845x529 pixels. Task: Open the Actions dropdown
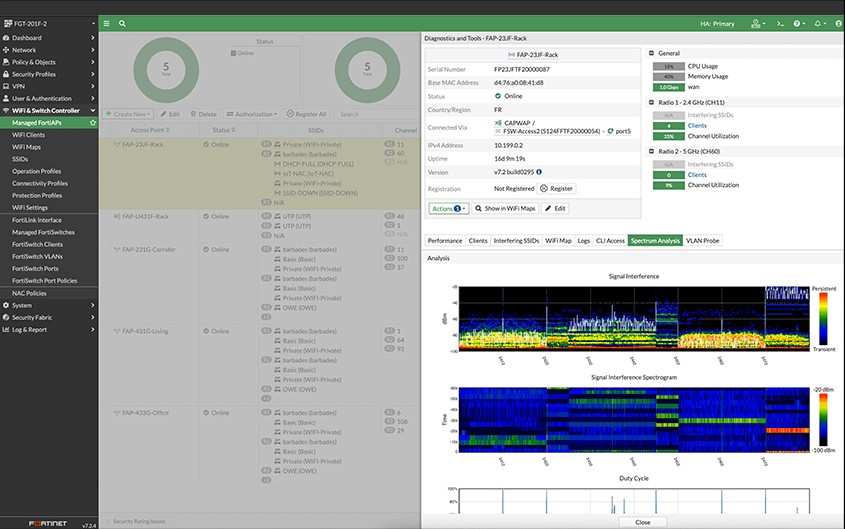pos(449,208)
